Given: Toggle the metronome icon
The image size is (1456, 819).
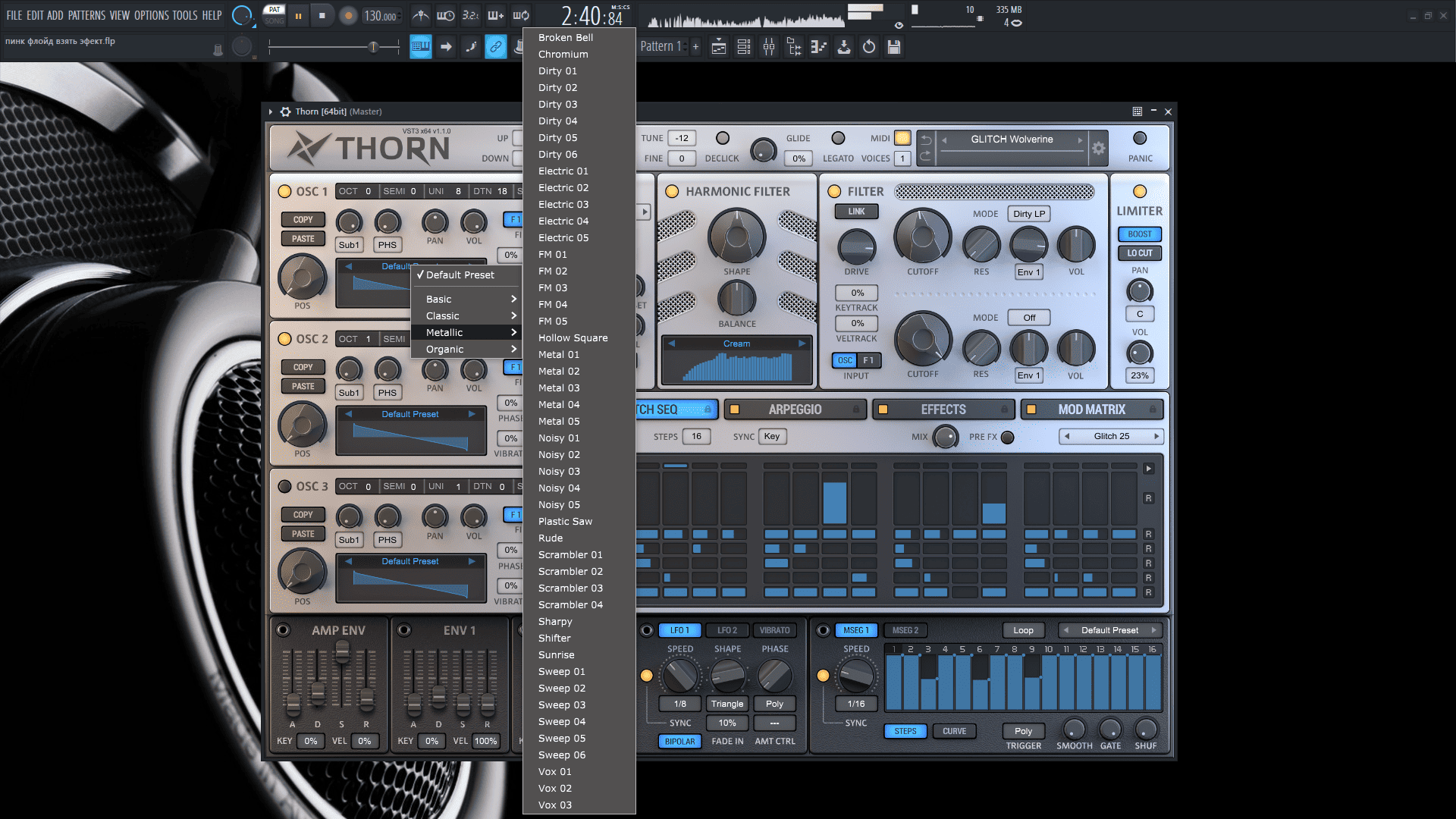Looking at the screenshot, I should pyautogui.click(x=420, y=15).
